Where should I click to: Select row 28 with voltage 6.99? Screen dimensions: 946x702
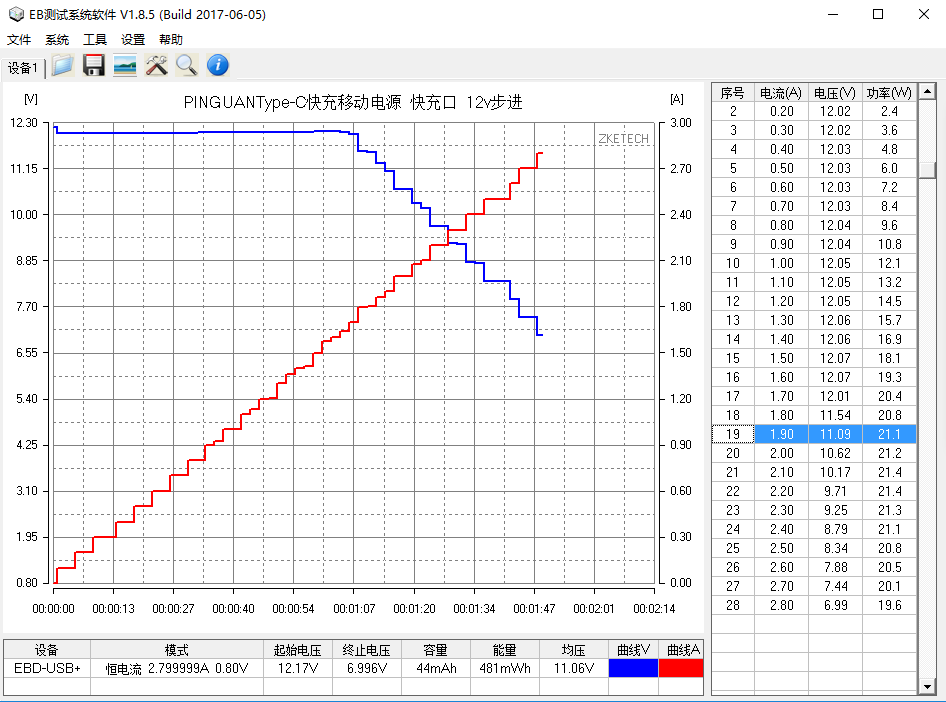pos(814,606)
